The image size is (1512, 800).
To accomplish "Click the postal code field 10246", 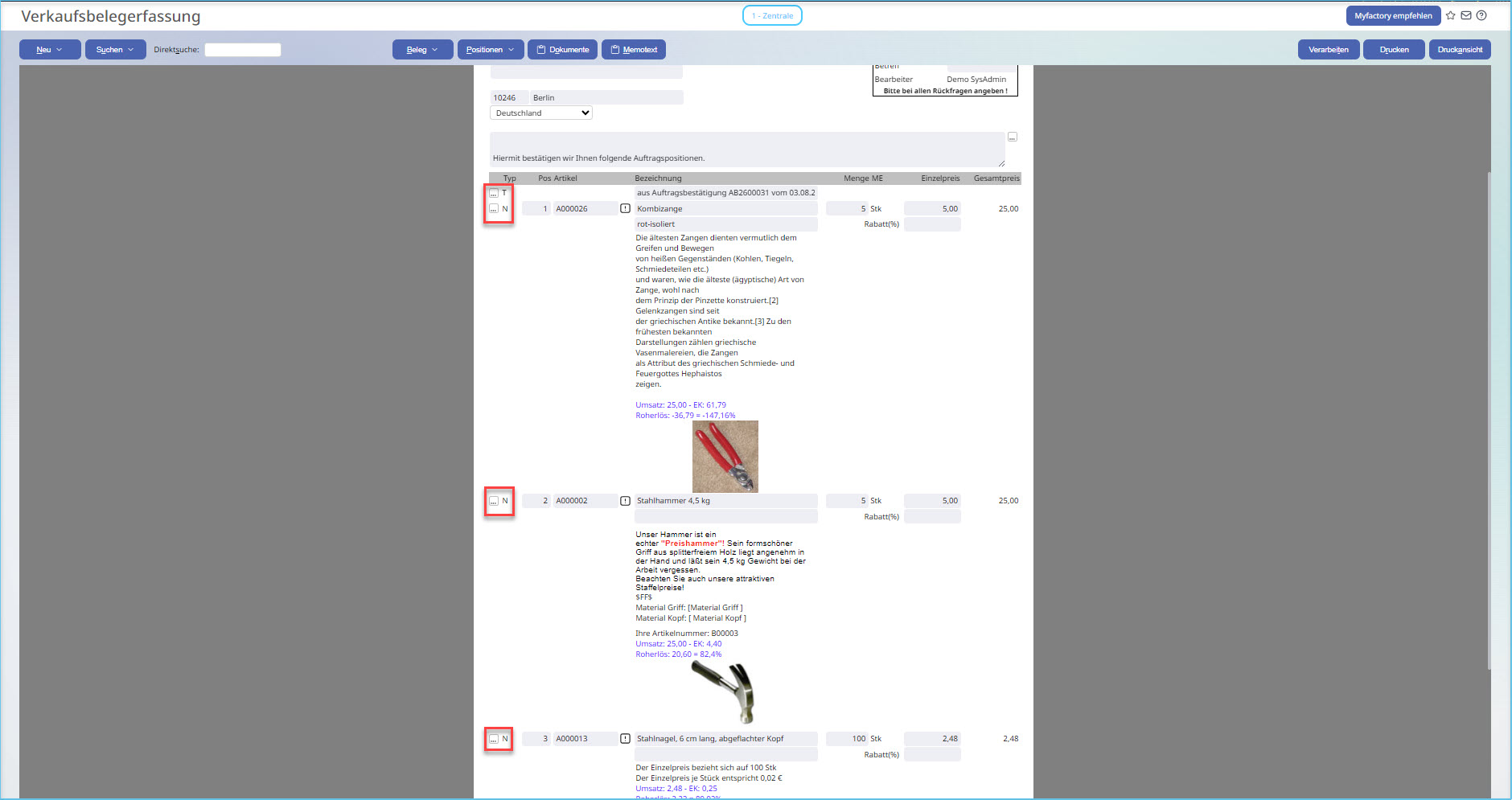I will tap(509, 98).
